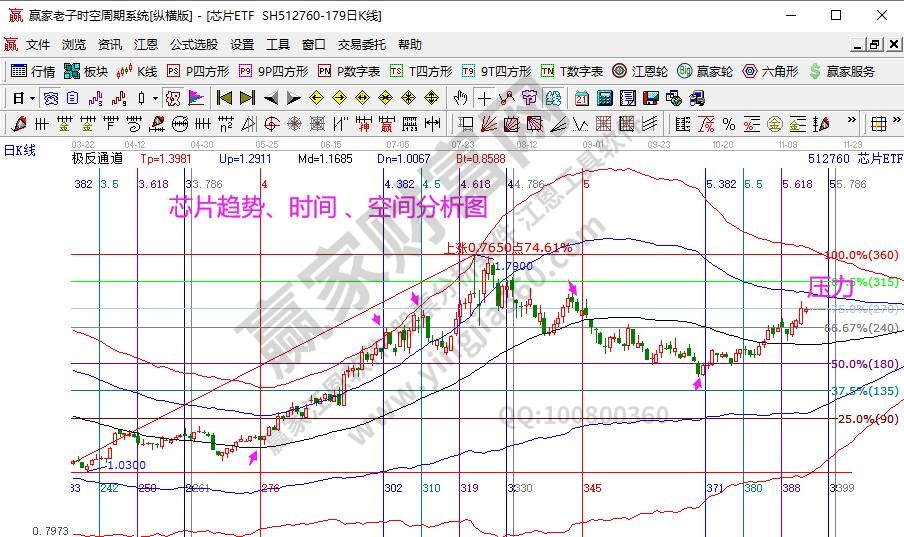This screenshot has height=537, width=904.
Task: Click the floppy disk save icon
Action: coord(651,98)
